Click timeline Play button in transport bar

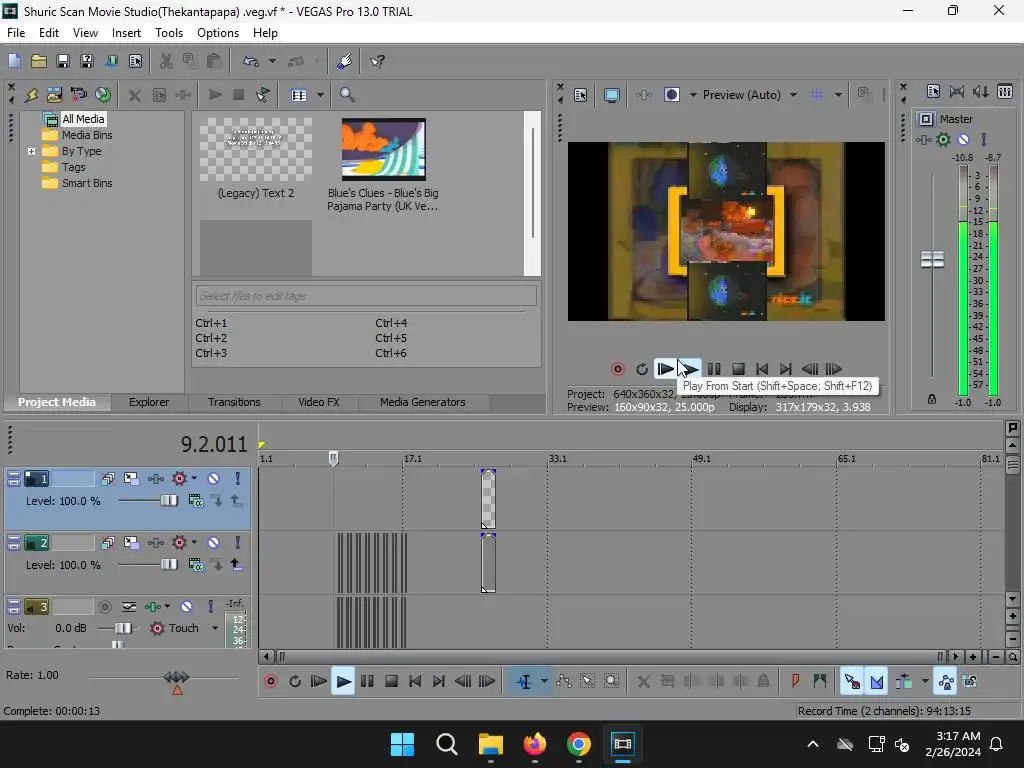point(343,681)
